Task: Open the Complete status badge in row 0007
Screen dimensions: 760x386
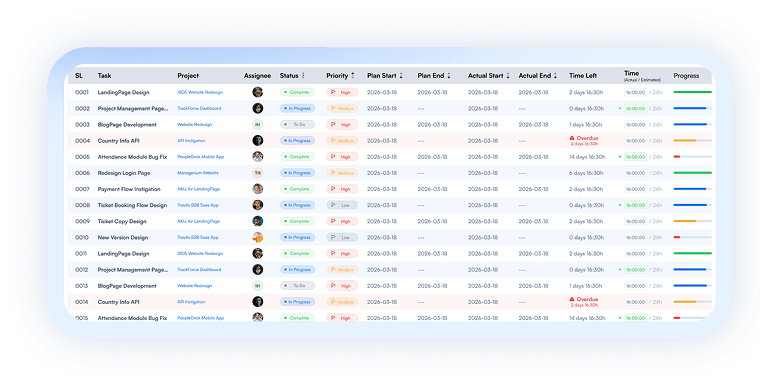Action: pos(297,189)
